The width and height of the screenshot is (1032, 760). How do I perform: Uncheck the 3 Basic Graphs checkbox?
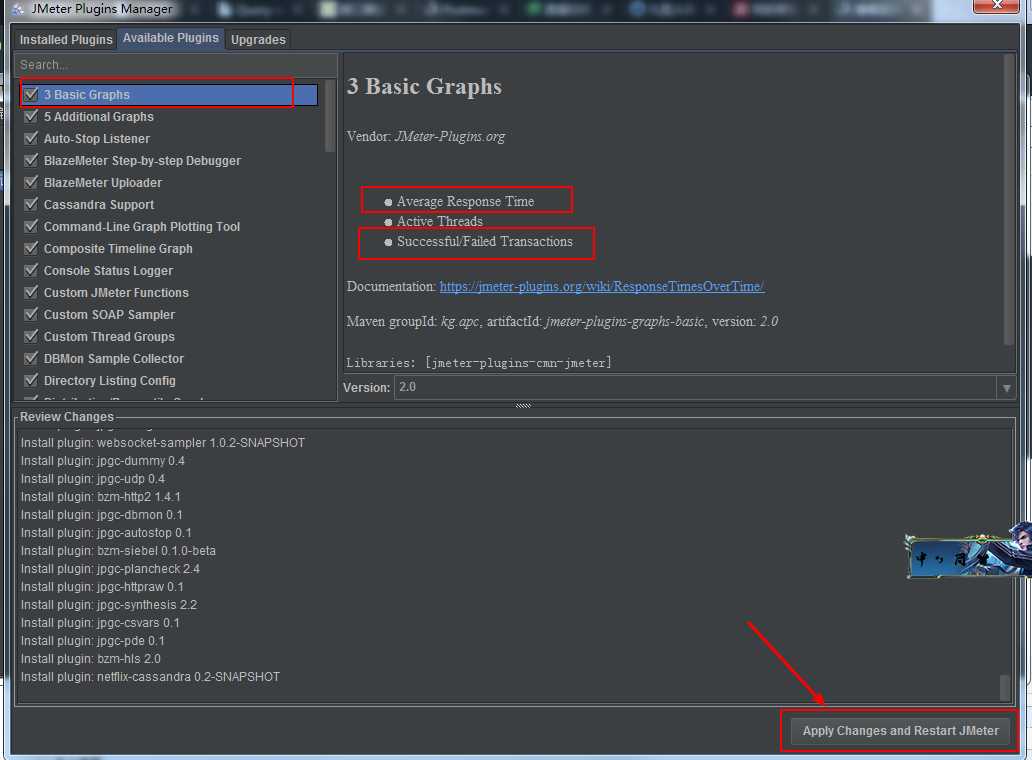(x=31, y=94)
